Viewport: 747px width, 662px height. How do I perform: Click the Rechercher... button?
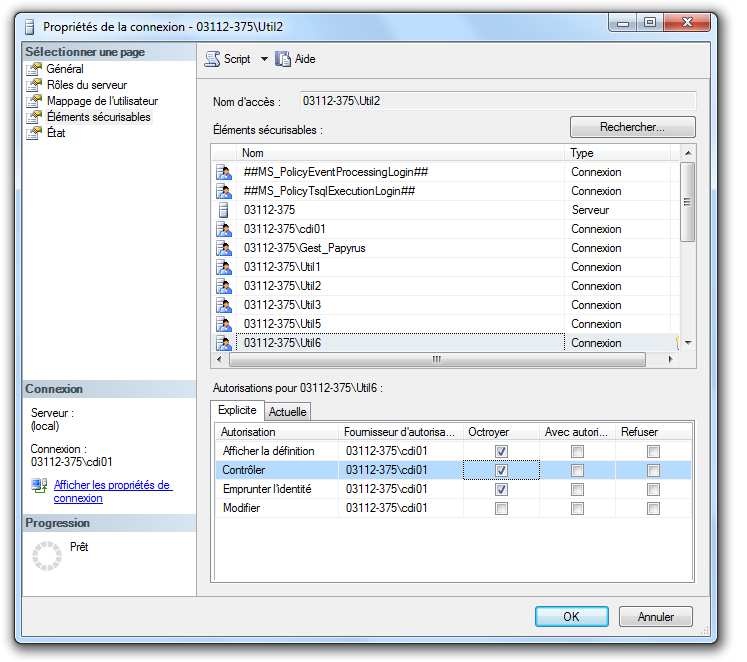tap(632, 128)
